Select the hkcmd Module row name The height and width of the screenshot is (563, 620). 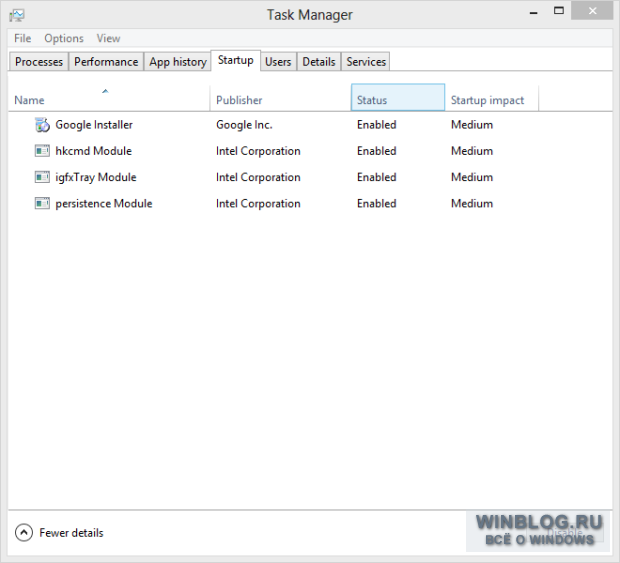(94, 151)
